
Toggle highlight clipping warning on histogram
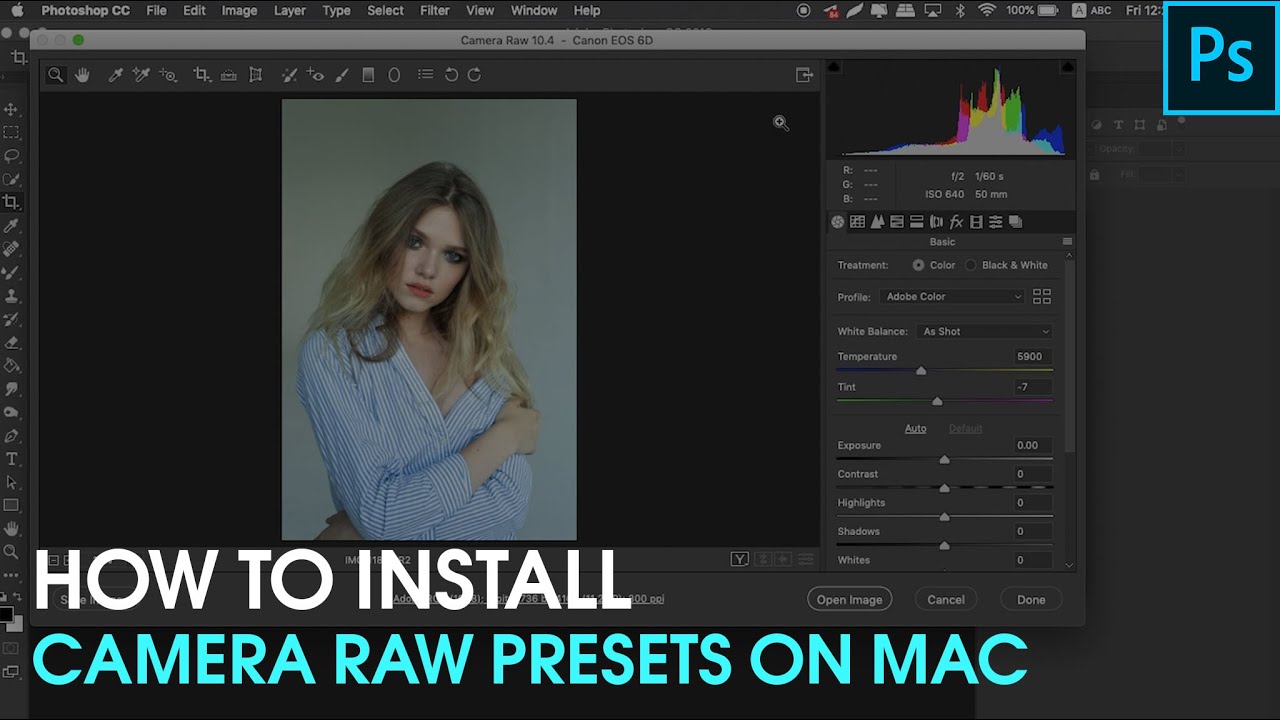pyautogui.click(x=1067, y=67)
